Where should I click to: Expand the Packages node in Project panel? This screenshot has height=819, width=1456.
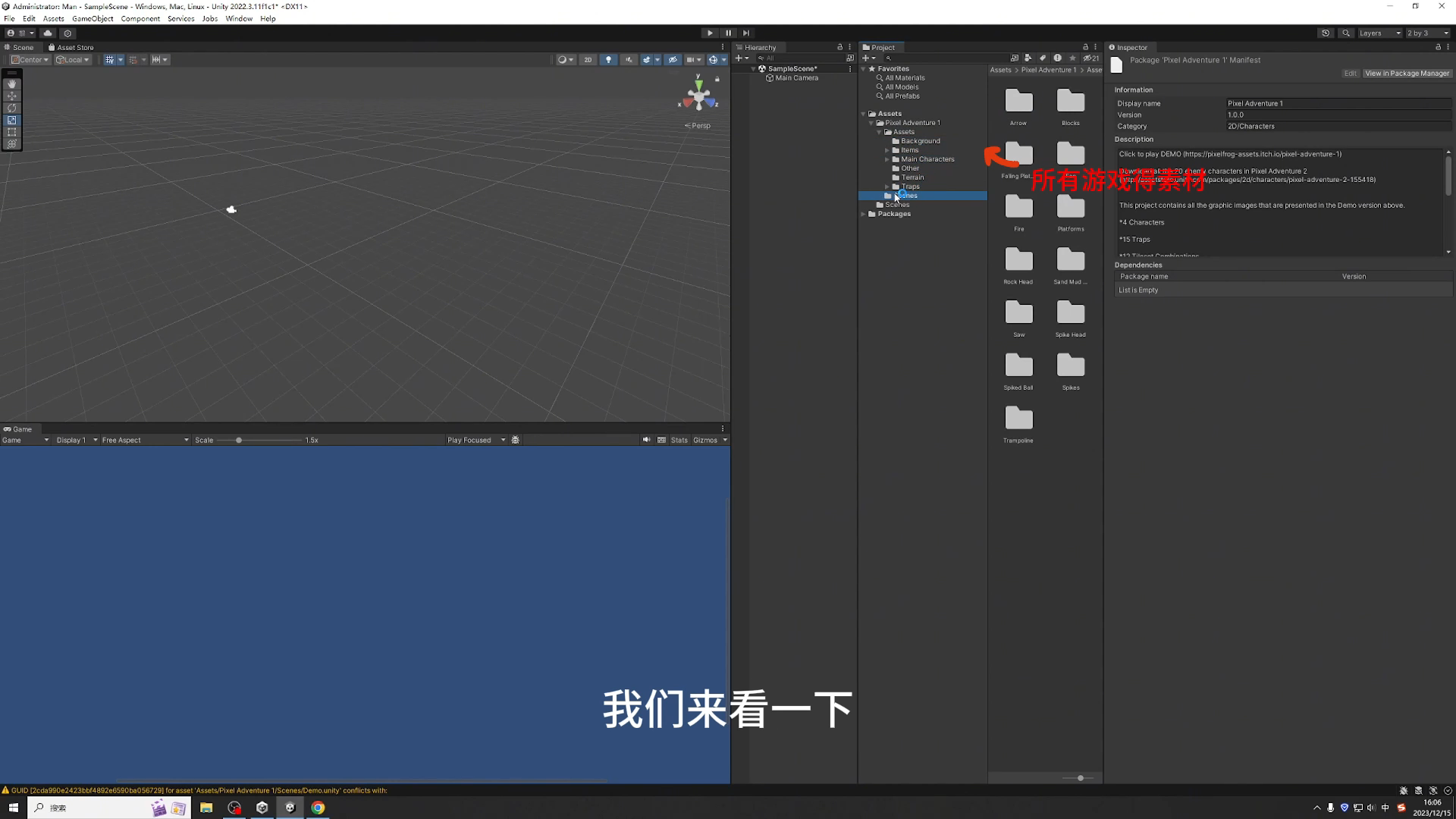[864, 214]
